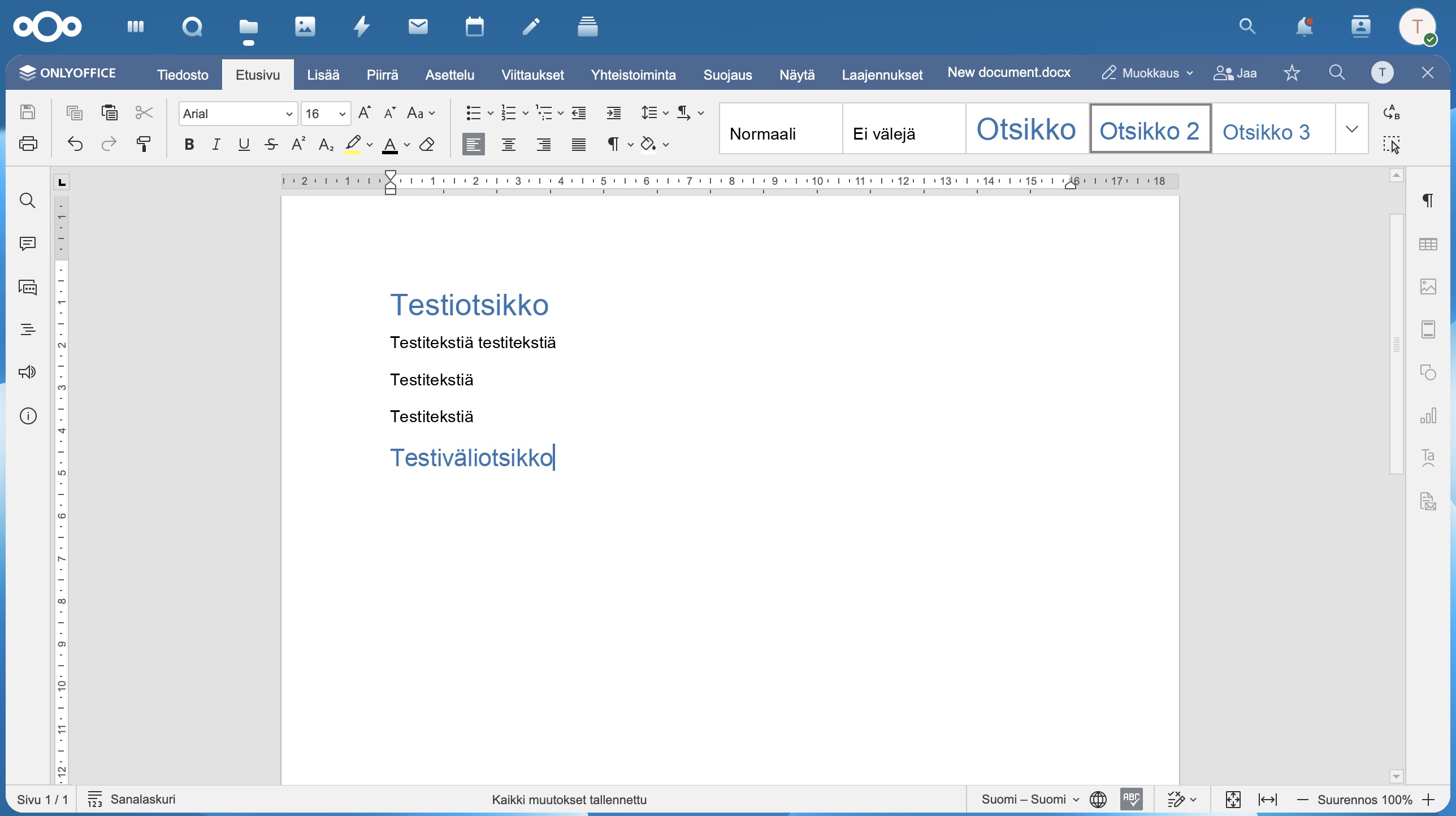
Task: Toggle nonprinting characters paragraph mark
Action: (613, 145)
